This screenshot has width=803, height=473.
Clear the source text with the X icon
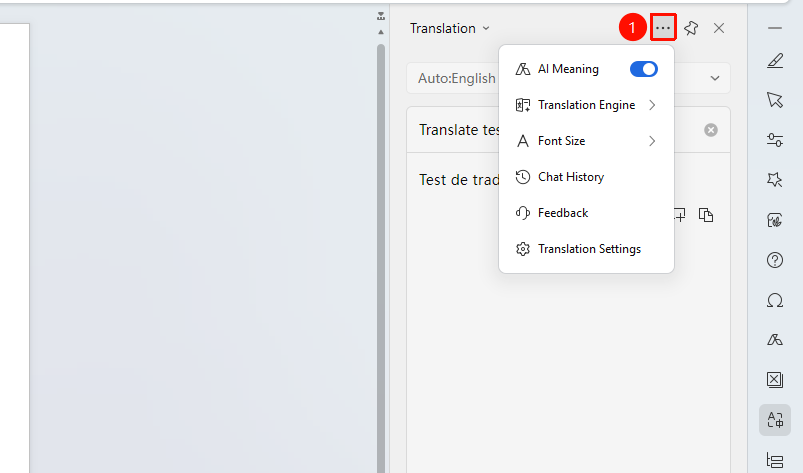point(711,130)
